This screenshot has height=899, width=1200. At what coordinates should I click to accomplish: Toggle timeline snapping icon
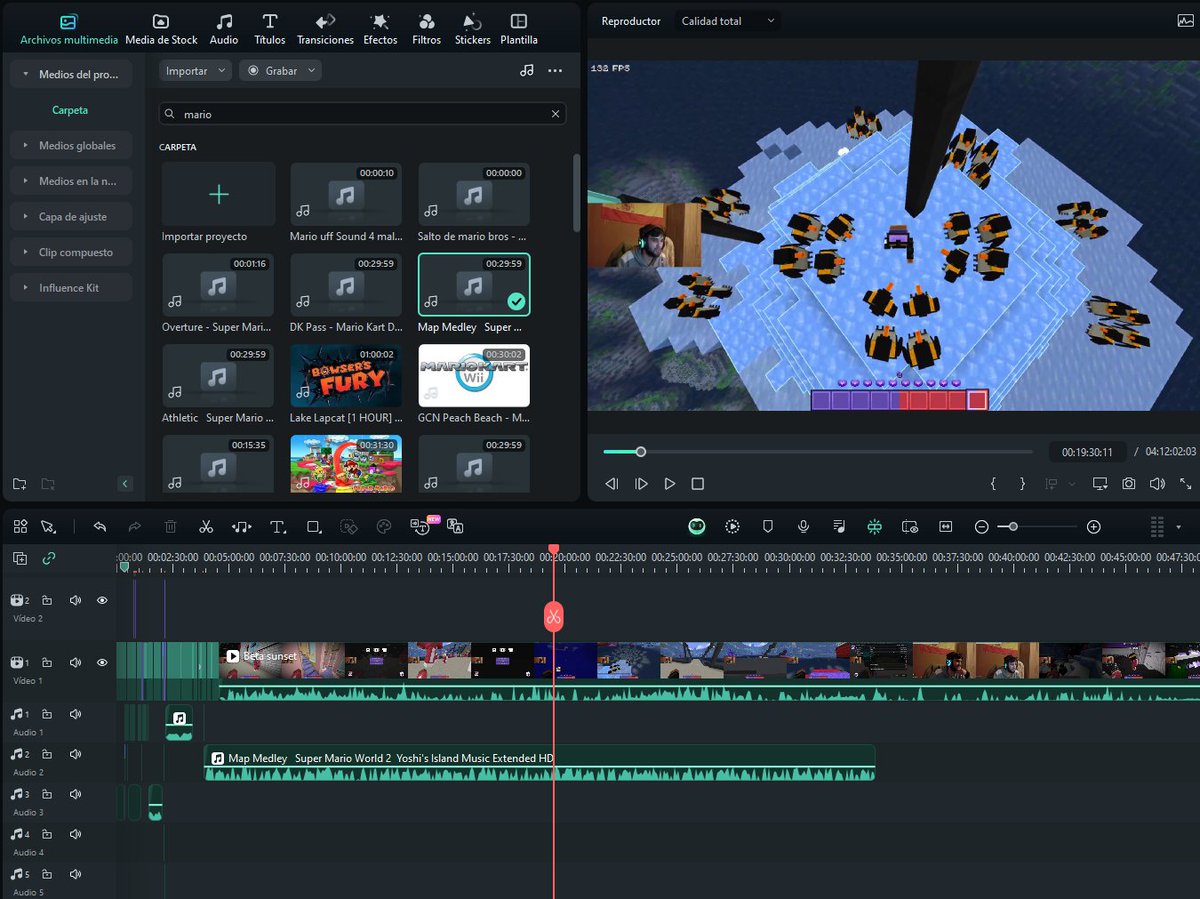pos(874,526)
